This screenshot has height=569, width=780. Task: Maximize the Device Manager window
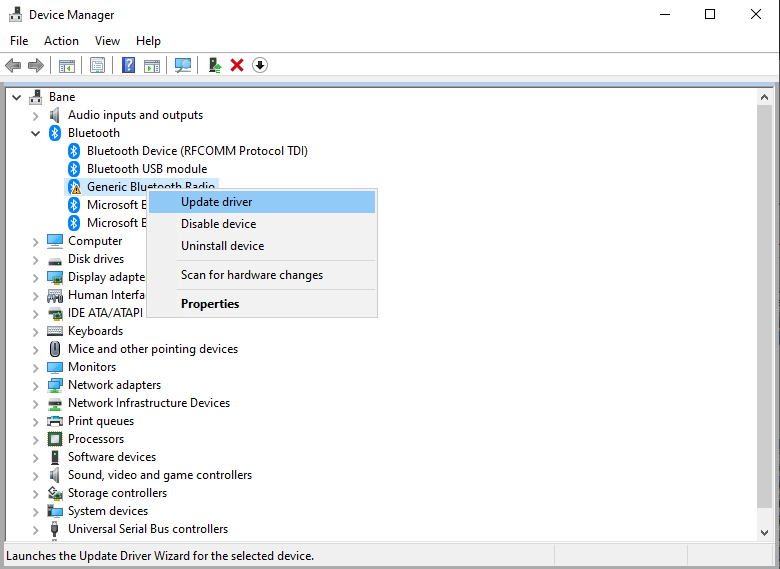710,14
